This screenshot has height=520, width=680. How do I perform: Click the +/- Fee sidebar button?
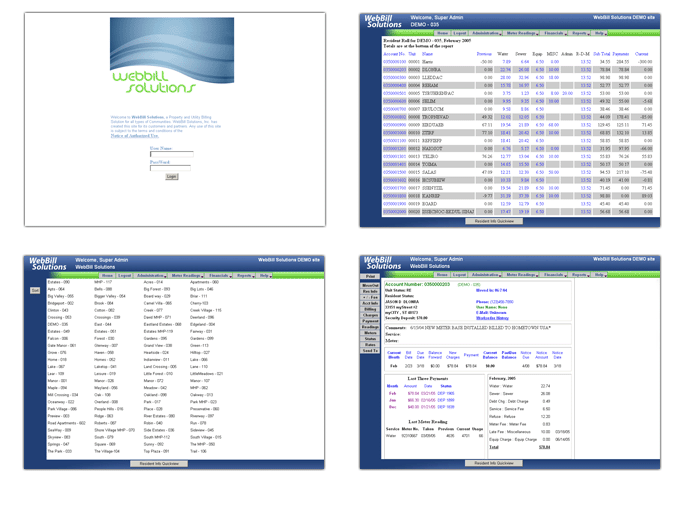click(x=370, y=298)
